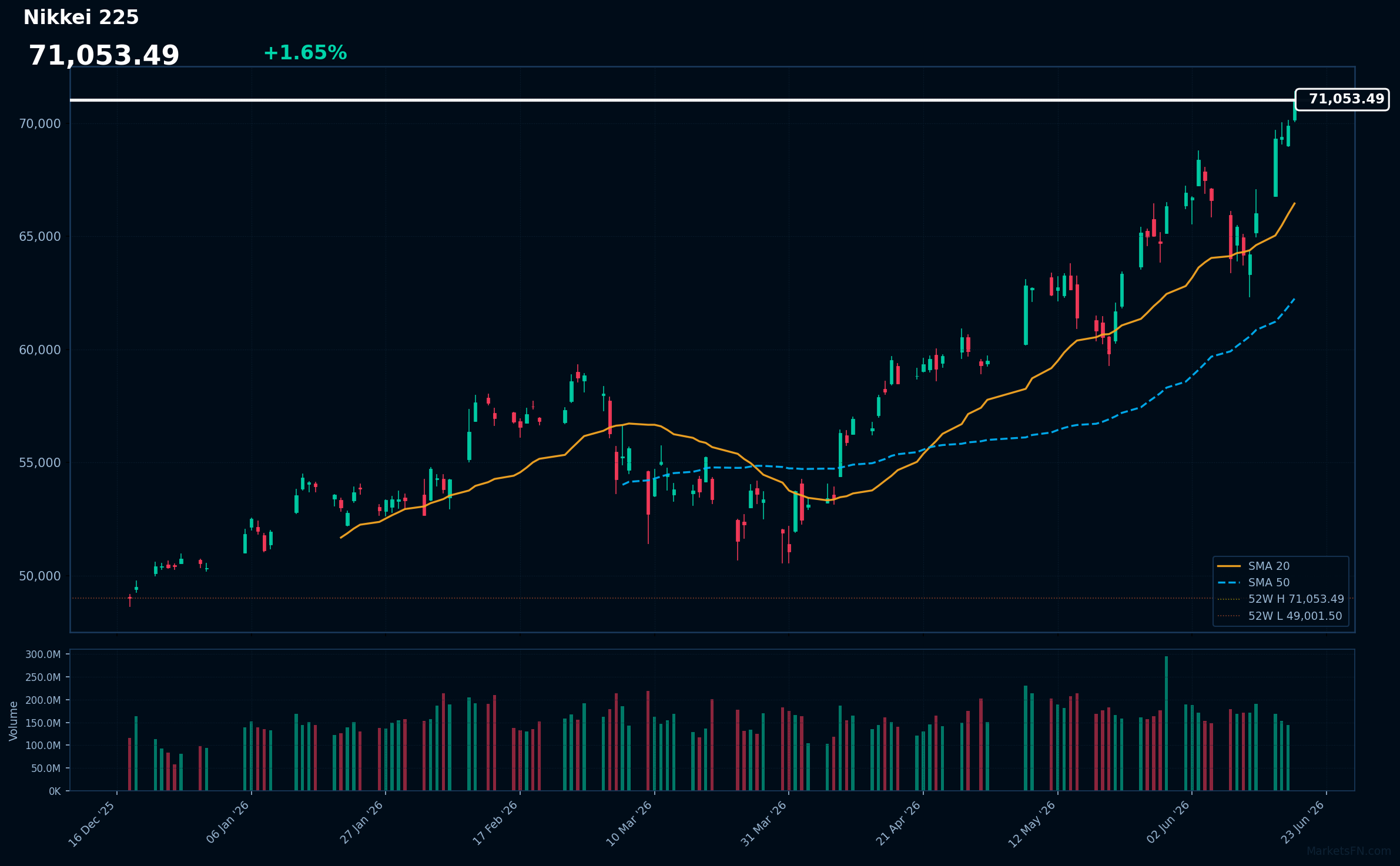Click the Volume axis title

14,721
